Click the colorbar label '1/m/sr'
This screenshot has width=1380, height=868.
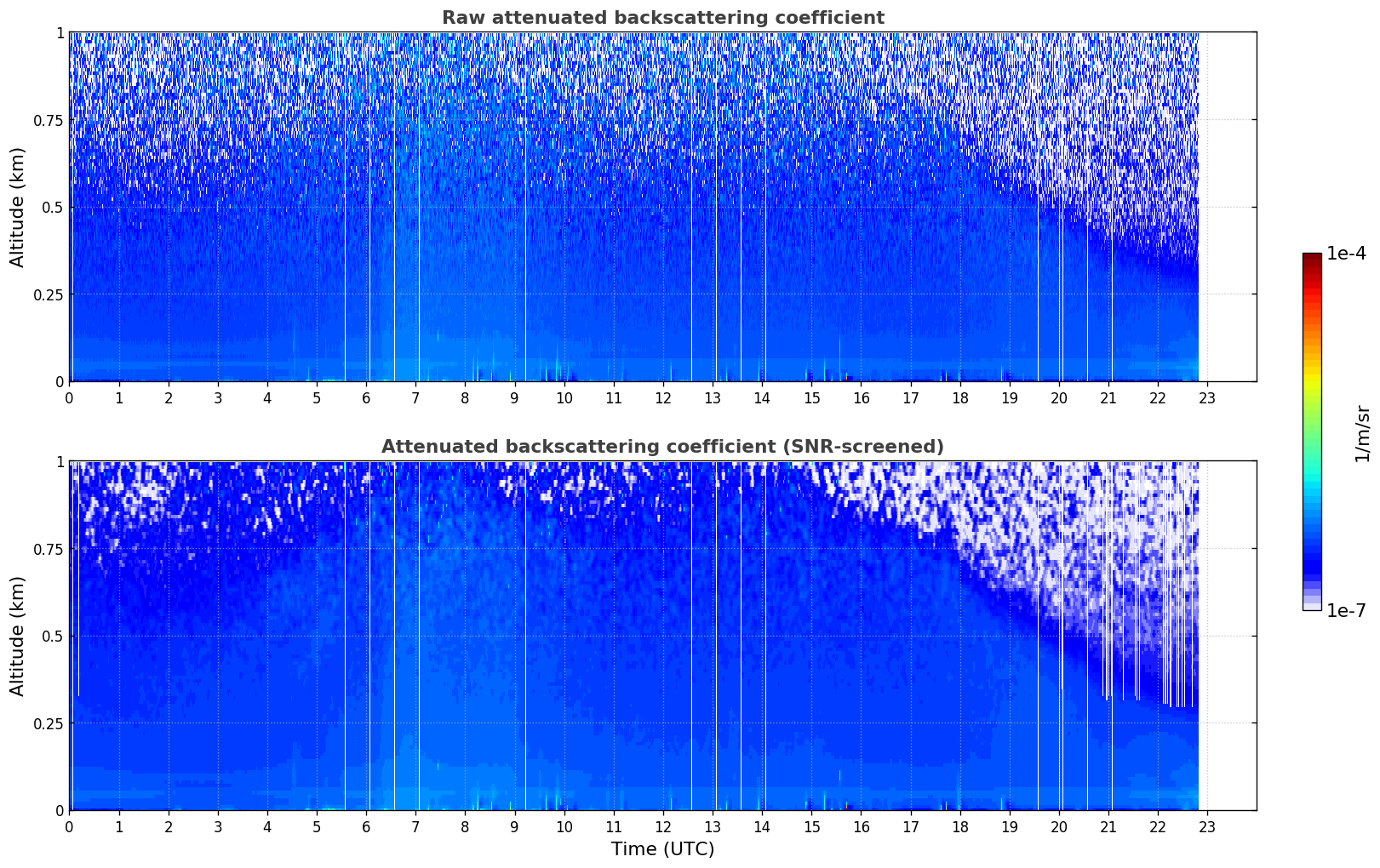tap(1362, 433)
